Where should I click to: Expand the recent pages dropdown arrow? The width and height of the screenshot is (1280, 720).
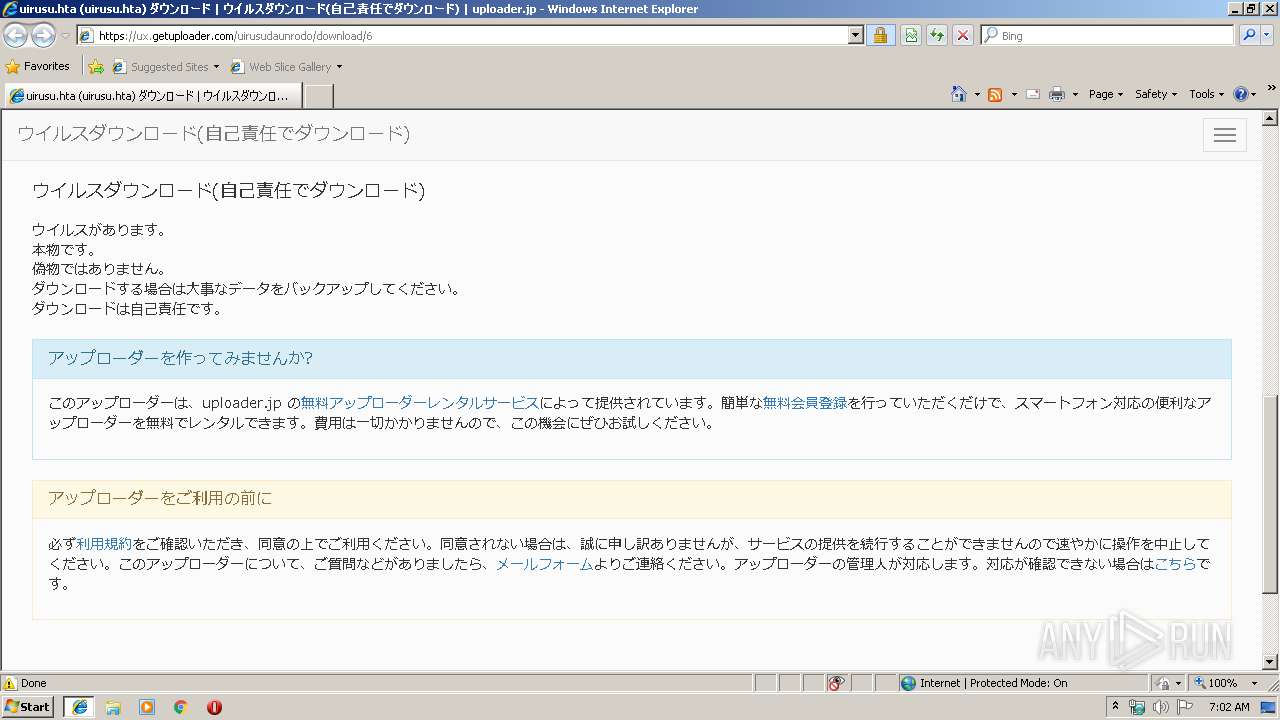65,36
